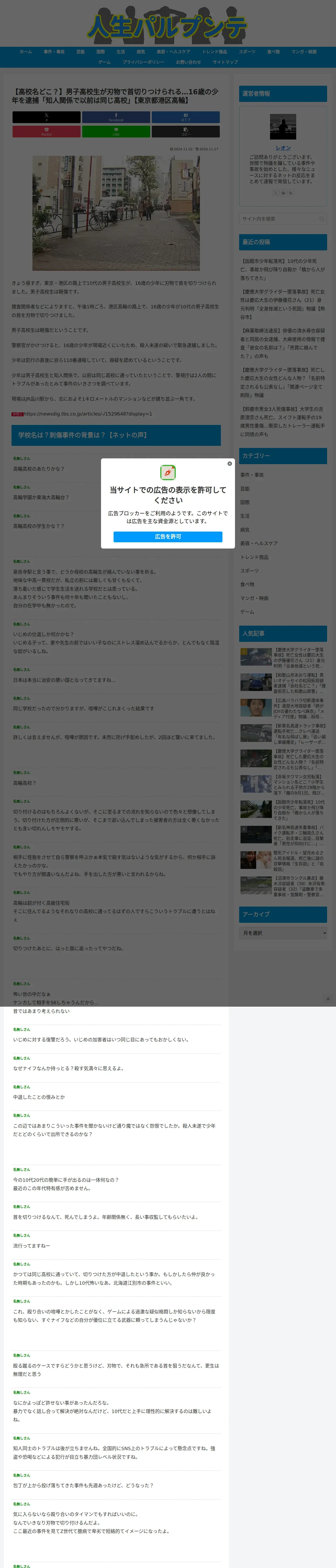Click the 2024.11.02 publish date
Viewport: 336px width, 1568px height.
[182, 149]
